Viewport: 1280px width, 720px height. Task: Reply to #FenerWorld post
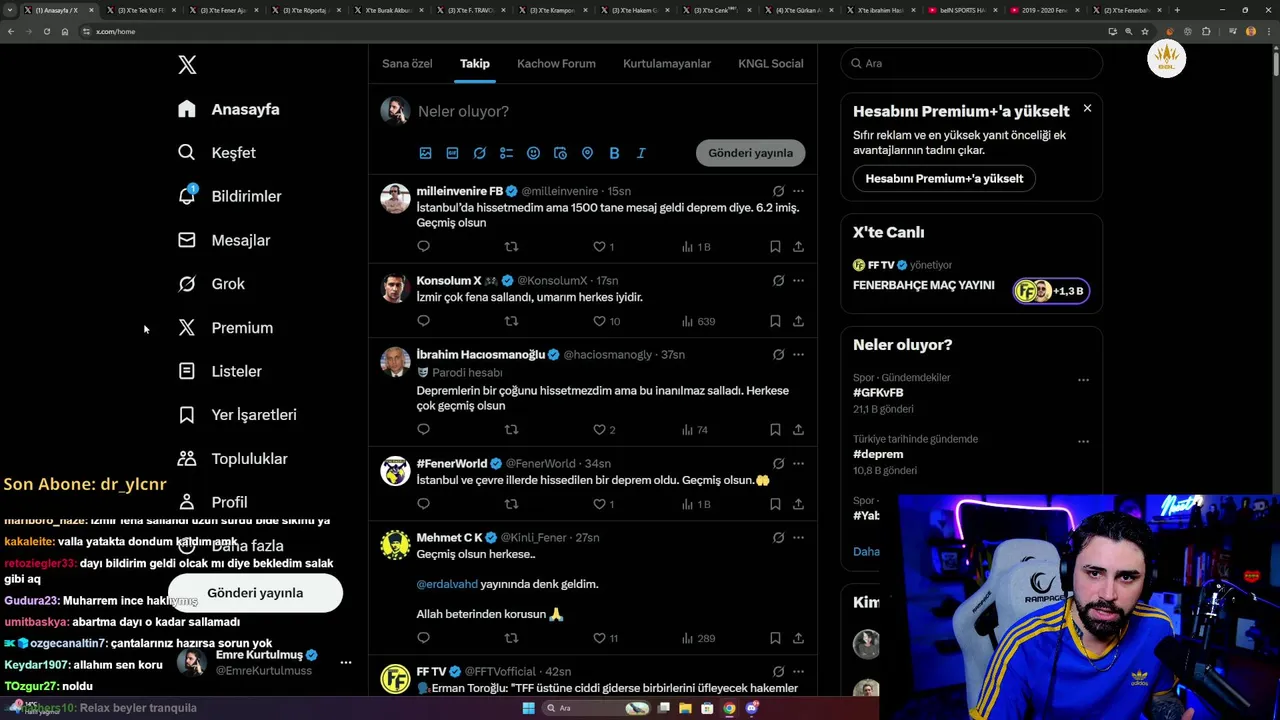click(423, 504)
